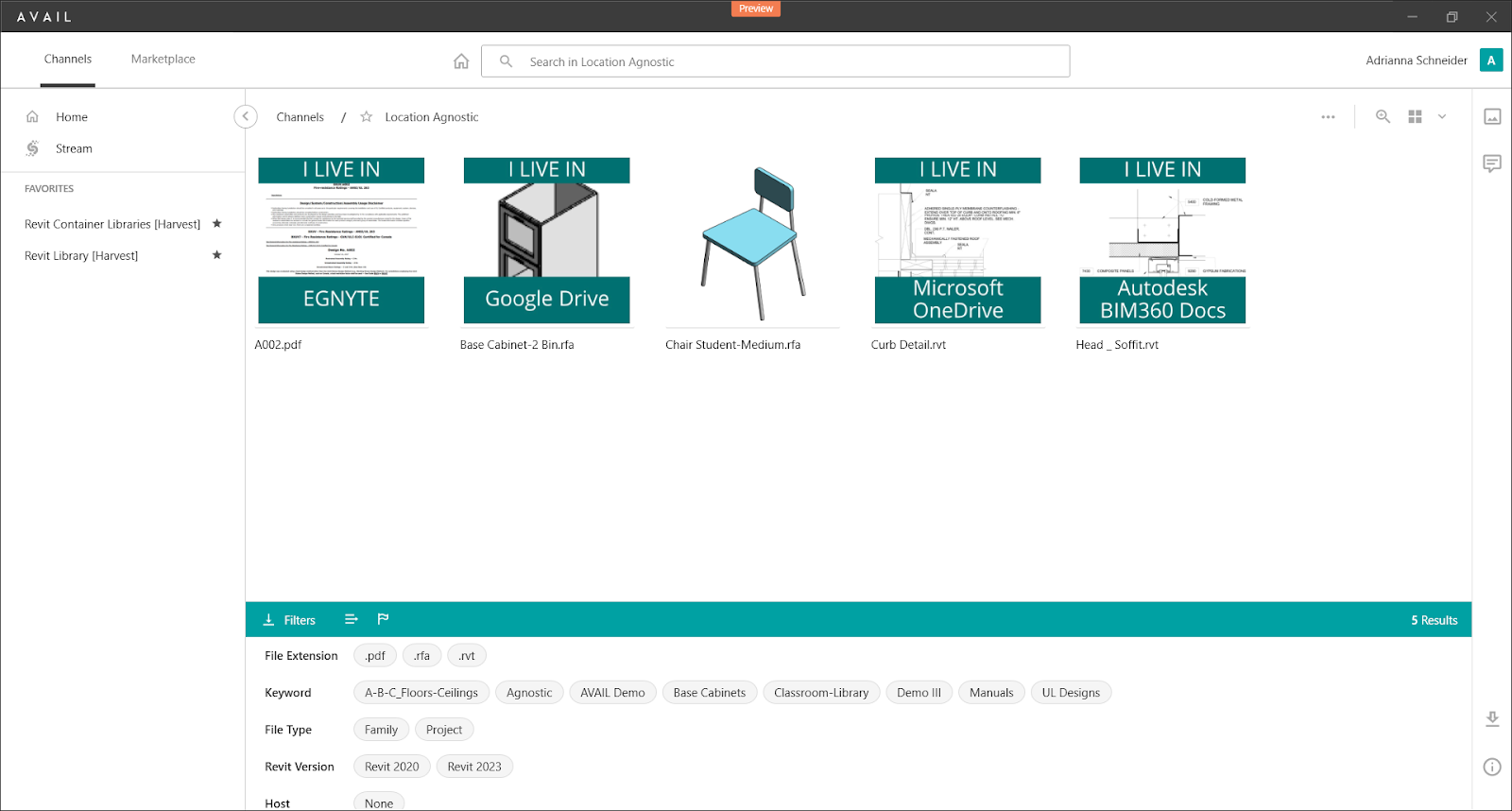This screenshot has width=1512, height=811.
Task: Toggle the AVAIL Demo keyword filter
Action: (612, 693)
